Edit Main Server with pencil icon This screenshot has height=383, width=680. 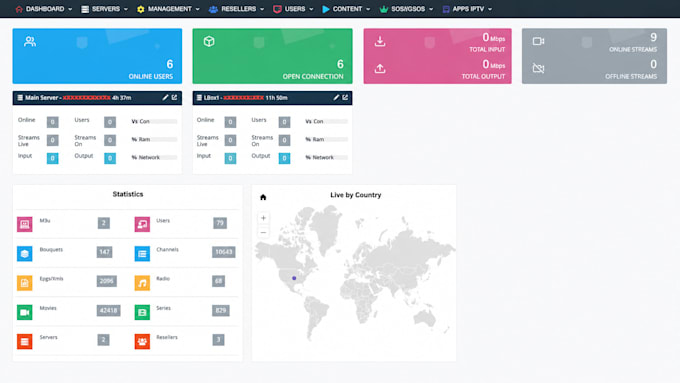[x=165, y=98]
